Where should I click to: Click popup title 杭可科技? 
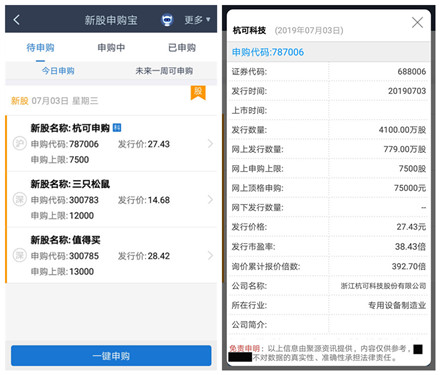[x=249, y=30]
